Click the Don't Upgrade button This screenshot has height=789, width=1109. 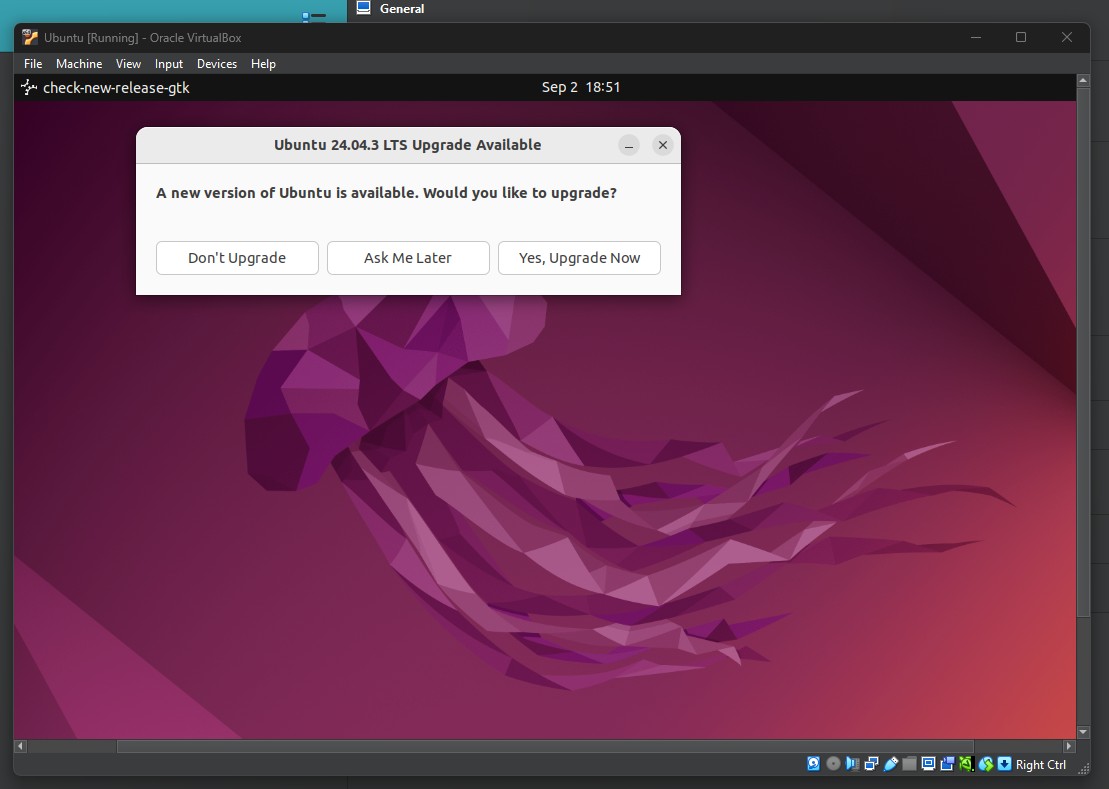237,258
